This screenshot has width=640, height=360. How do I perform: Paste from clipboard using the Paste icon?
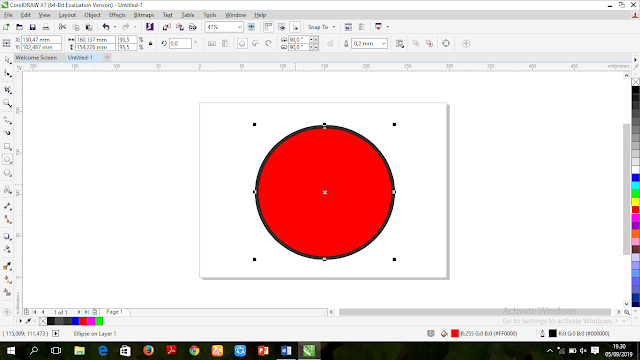89,27
